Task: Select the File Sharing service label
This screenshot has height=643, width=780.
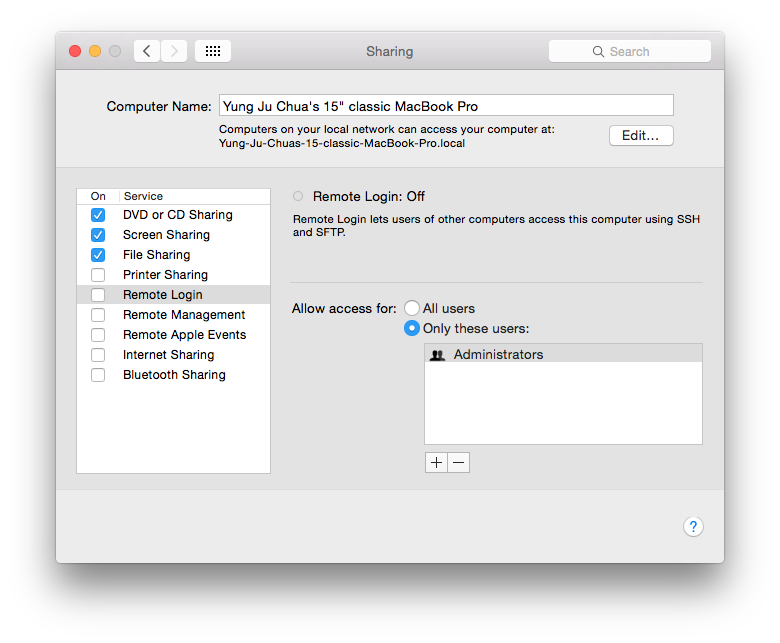Action: 157,255
